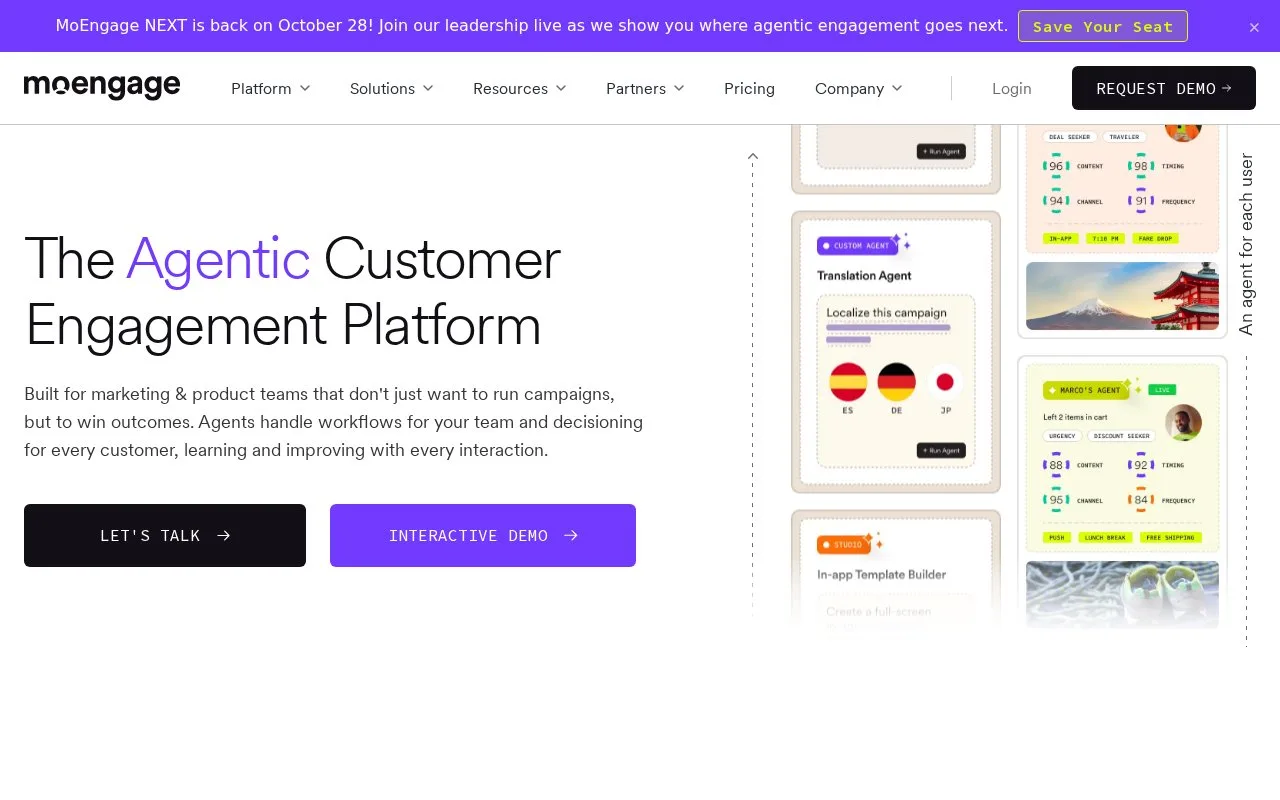Click the 'Localize this campaign' text
1280x800 pixels.
[x=886, y=313]
